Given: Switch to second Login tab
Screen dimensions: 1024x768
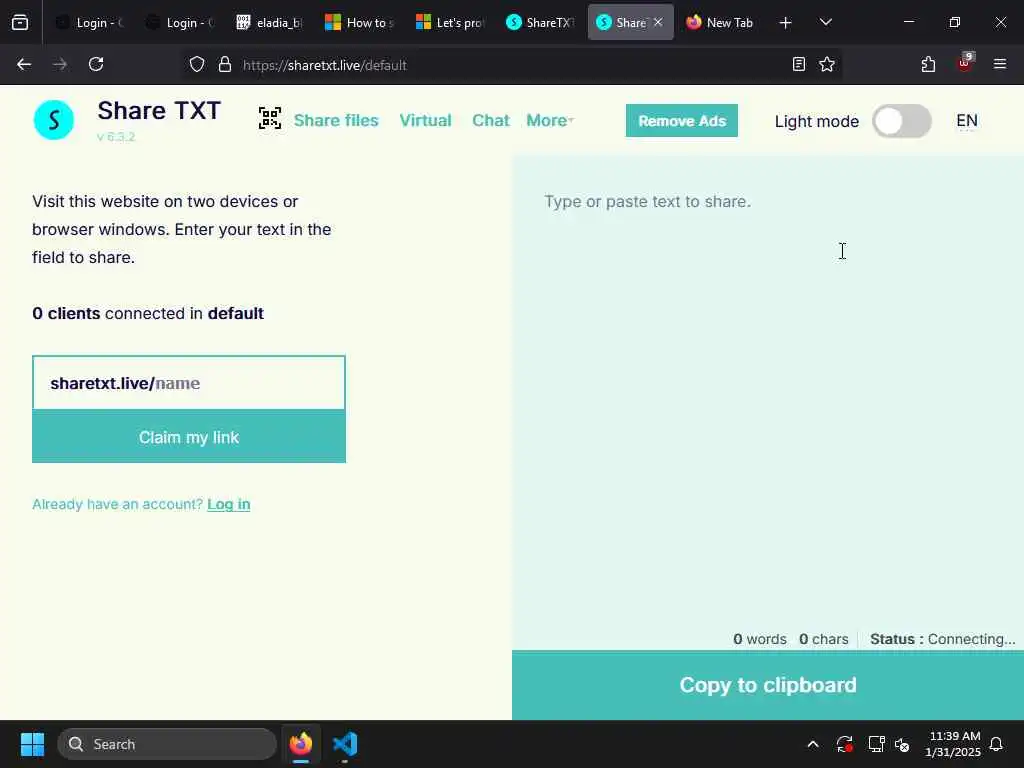Looking at the screenshot, I should click(x=180, y=22).
